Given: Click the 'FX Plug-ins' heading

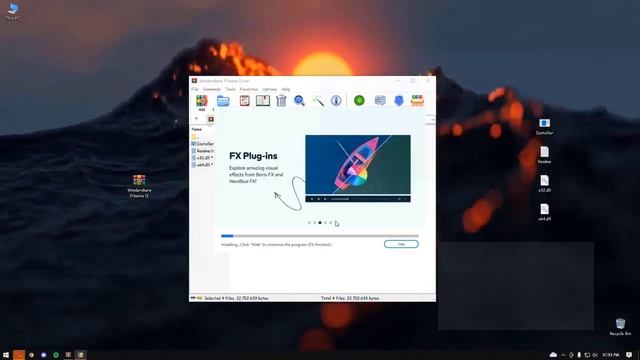Looking at the screenshot, I should 253,156.
